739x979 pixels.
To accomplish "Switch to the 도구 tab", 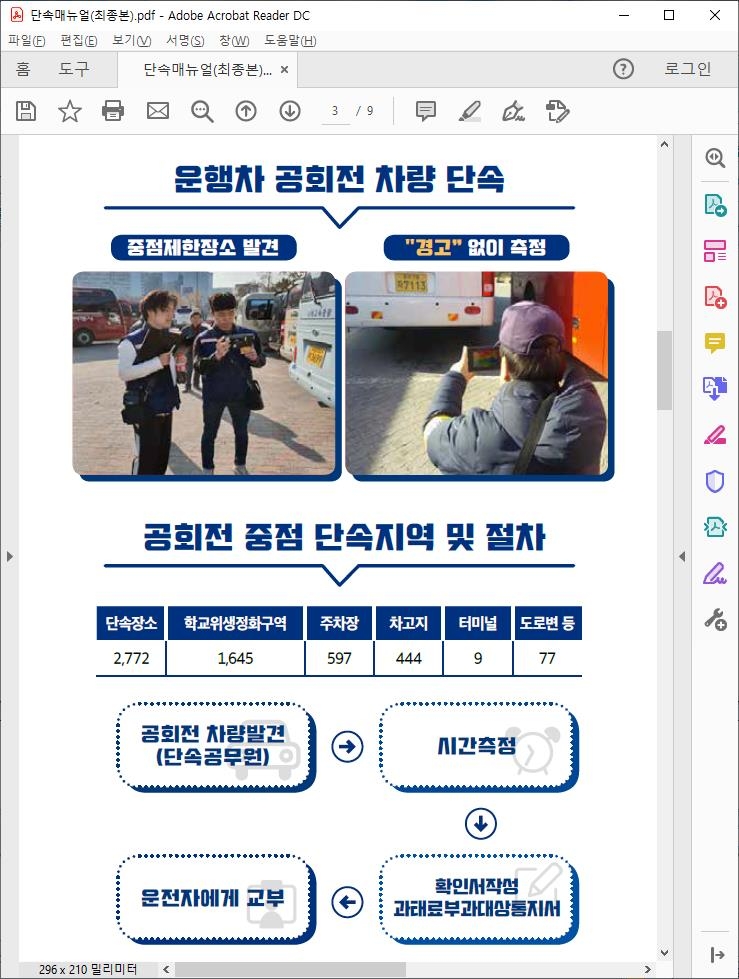I will (74, 70).
